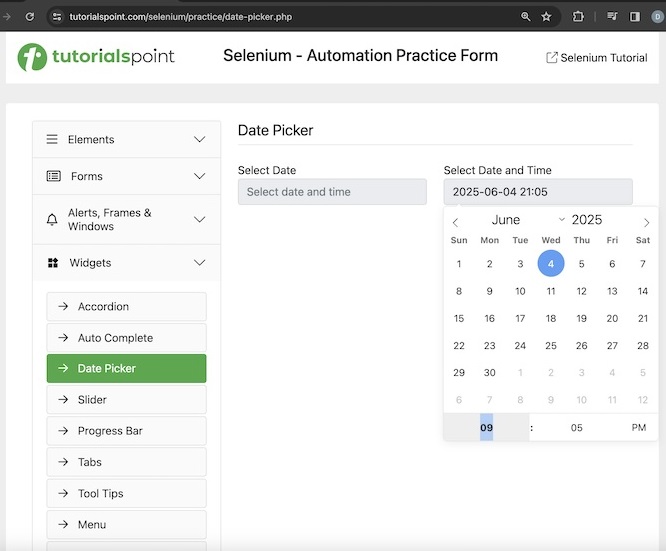The width and height of the screenshot is (666, 551).
Task: Click the Alerts bell icon
Action: [52, 219]
